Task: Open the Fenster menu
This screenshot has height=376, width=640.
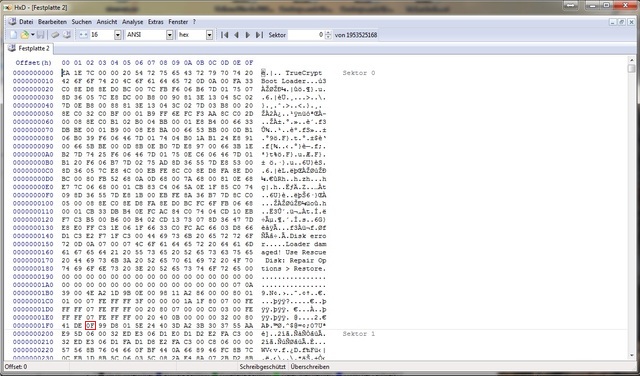Action: tap(178, 22)
